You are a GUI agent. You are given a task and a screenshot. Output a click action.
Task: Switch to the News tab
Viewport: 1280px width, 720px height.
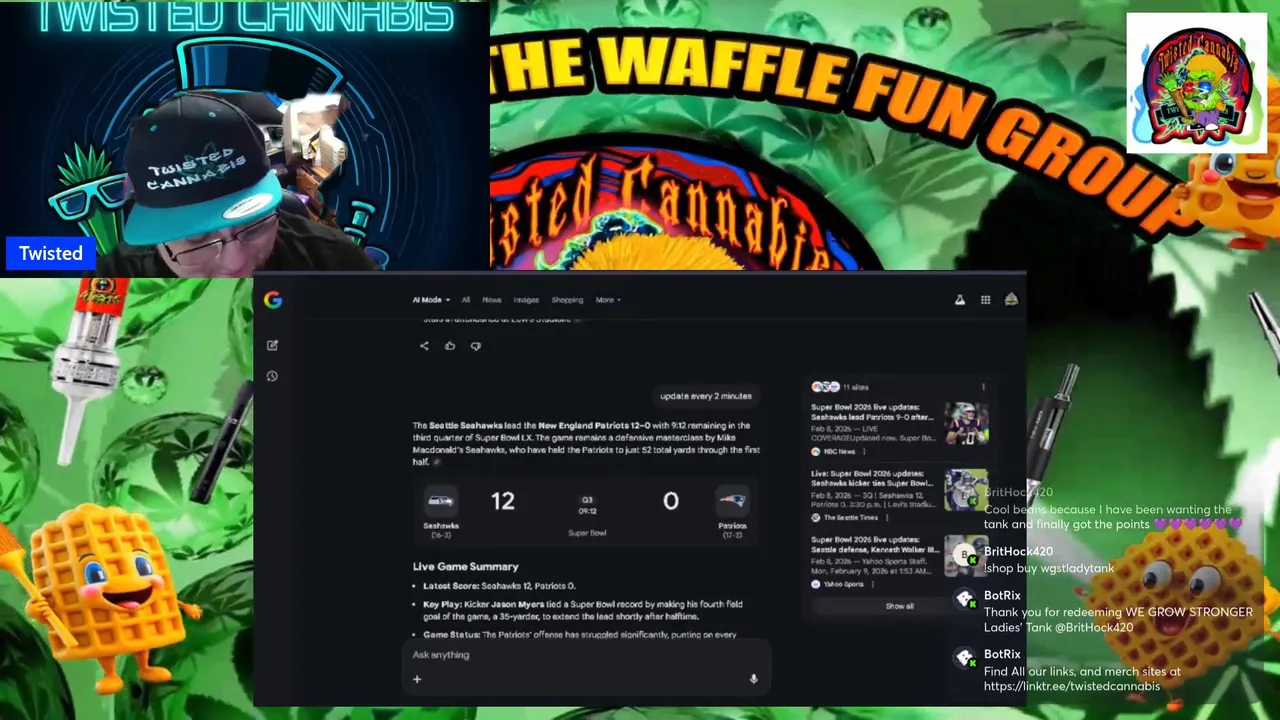[492, 300]
